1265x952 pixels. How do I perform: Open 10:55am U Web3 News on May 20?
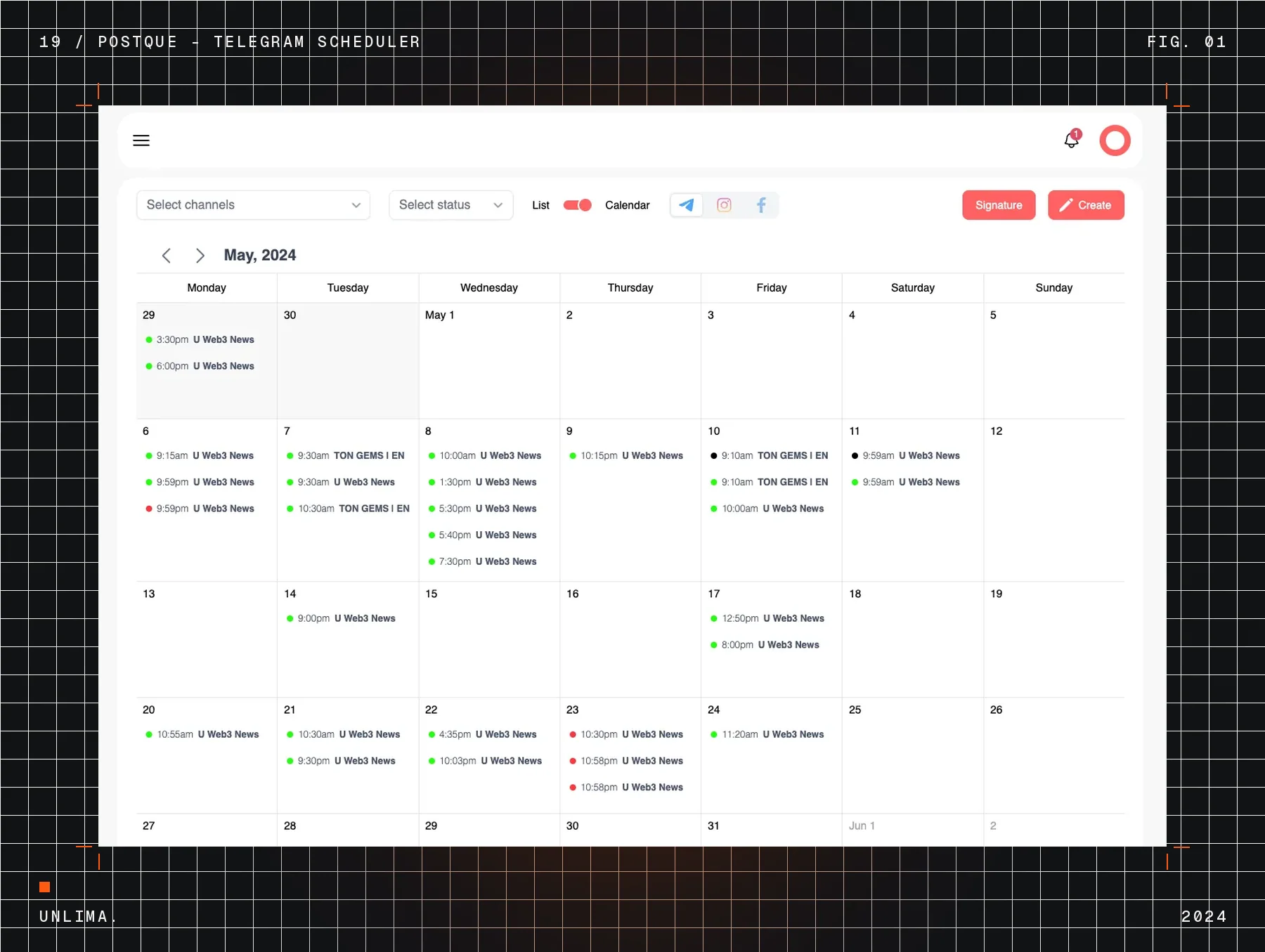[202, 734]
